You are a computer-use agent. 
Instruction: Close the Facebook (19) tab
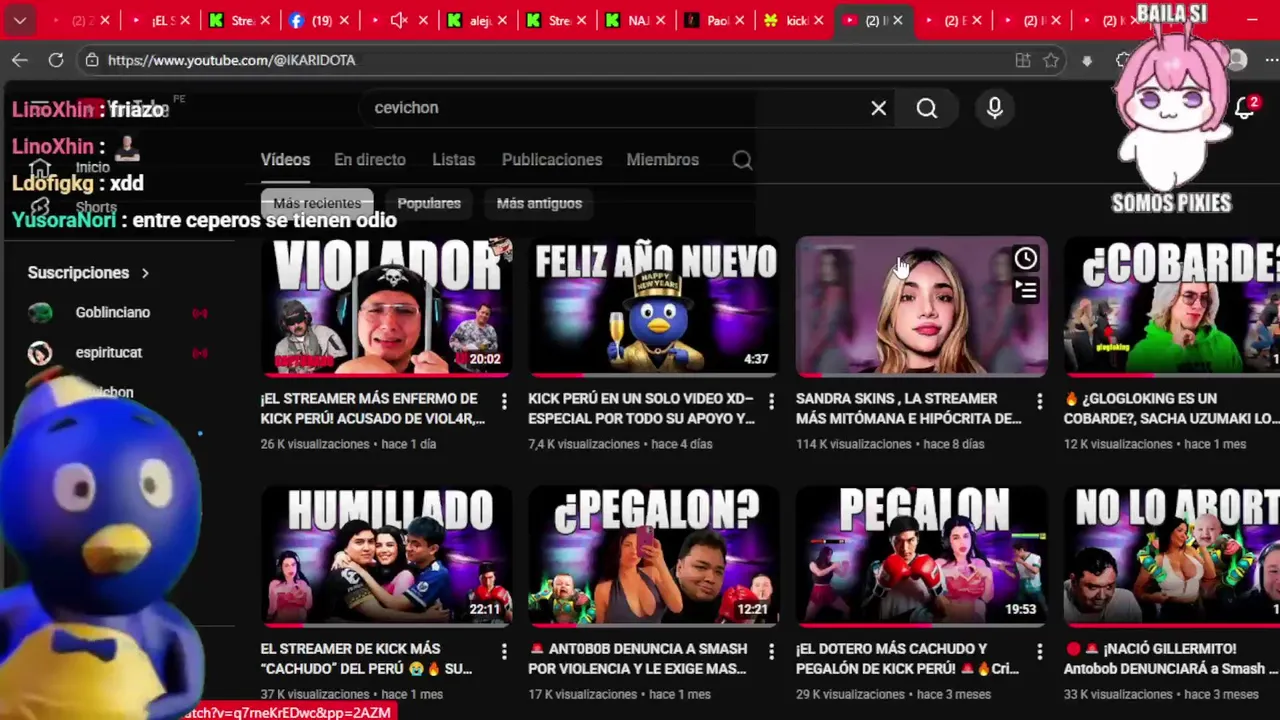click(x=344, y=20)
